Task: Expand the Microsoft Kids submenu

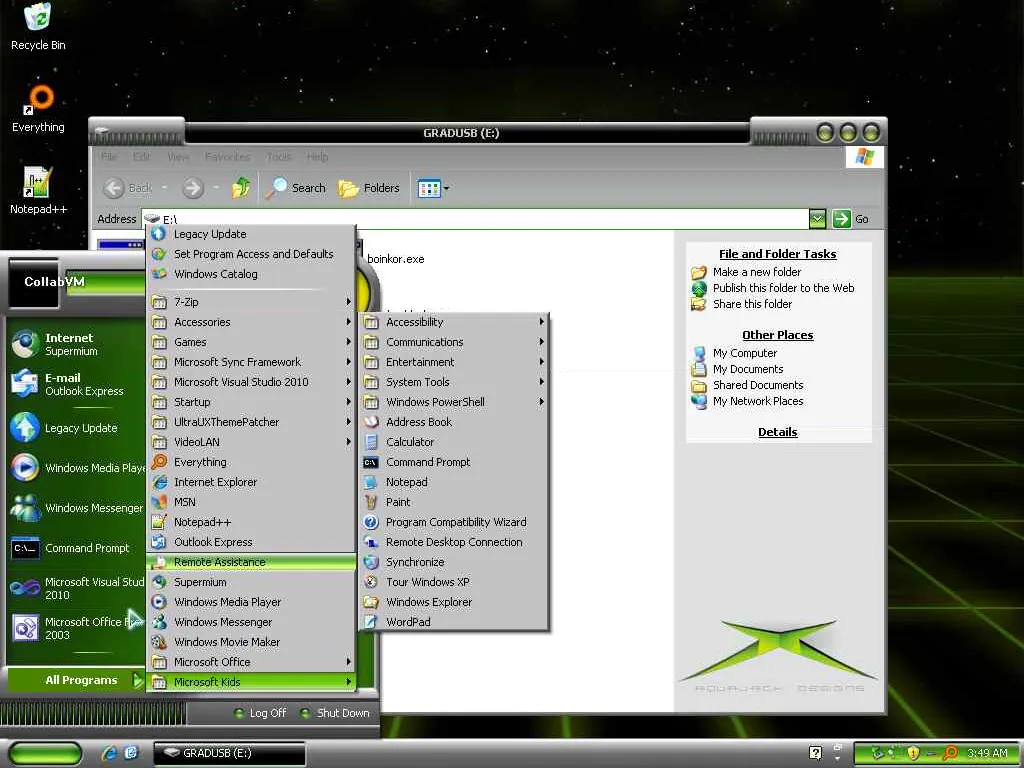Action: [251, 682]
